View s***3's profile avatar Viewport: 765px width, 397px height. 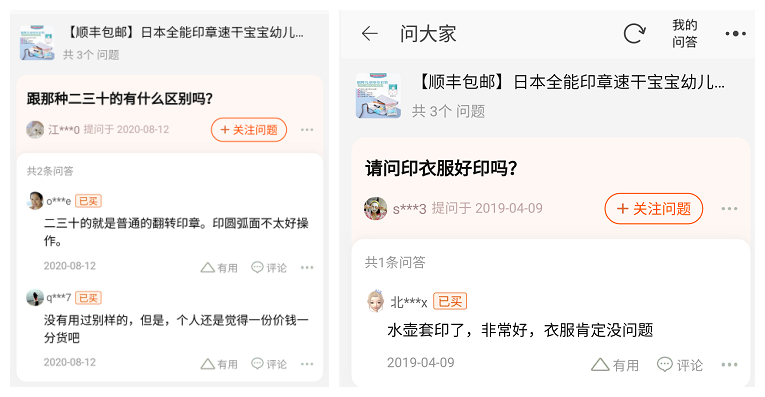375,209
